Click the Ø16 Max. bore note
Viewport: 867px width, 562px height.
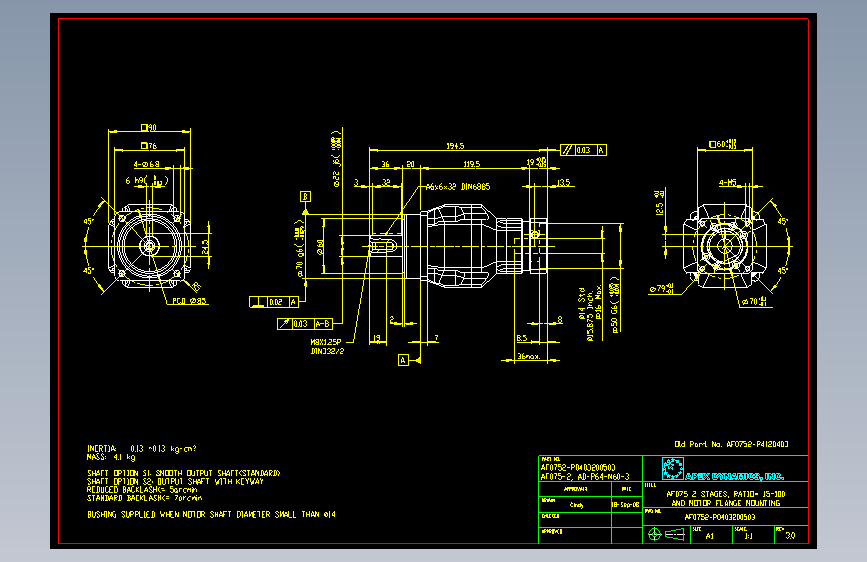click(598, 303)
